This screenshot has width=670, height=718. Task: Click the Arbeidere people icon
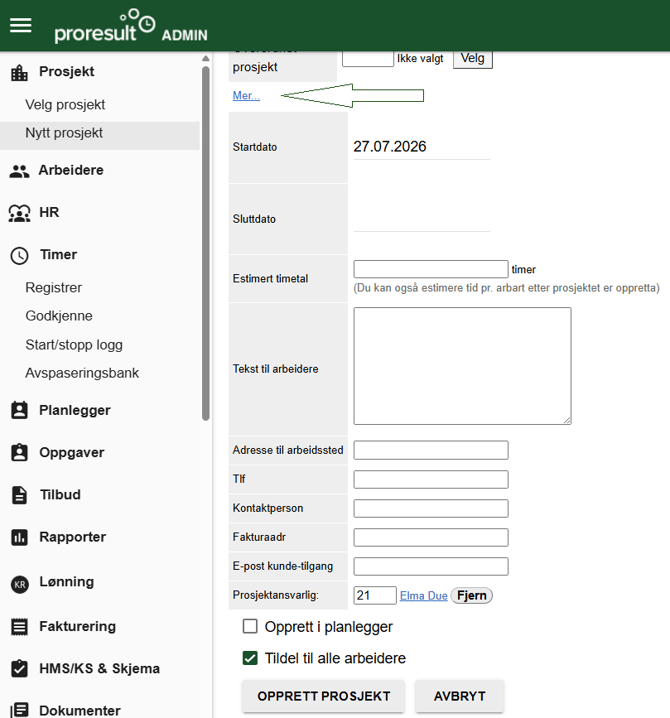19,171
